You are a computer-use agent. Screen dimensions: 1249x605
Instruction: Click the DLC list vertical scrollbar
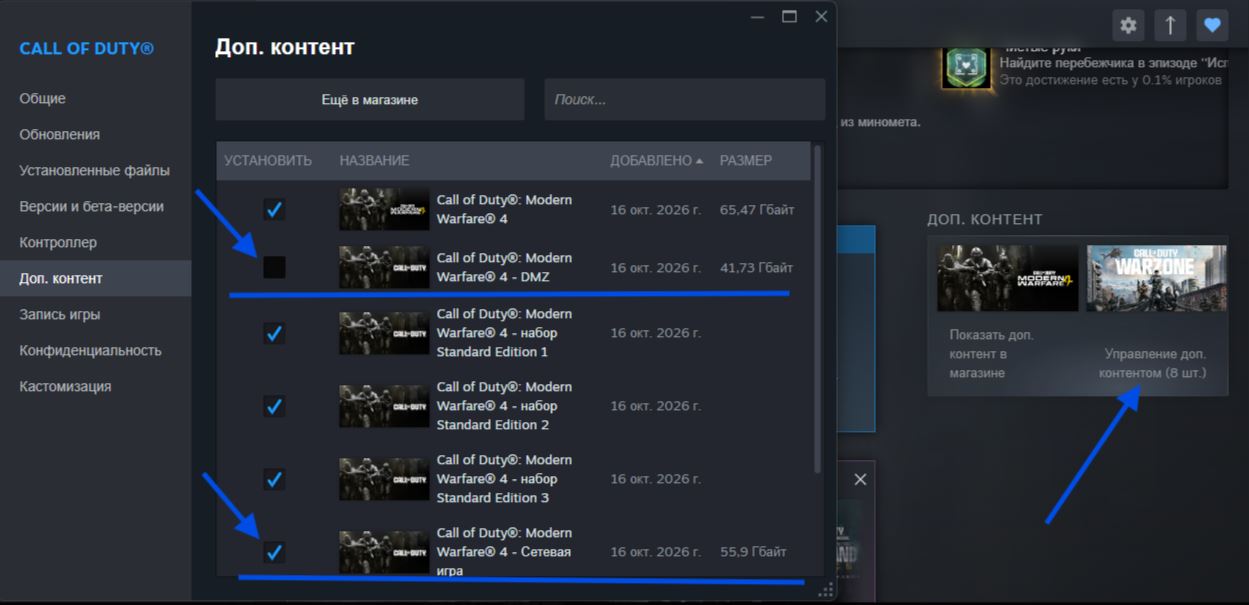pos(818,310)
